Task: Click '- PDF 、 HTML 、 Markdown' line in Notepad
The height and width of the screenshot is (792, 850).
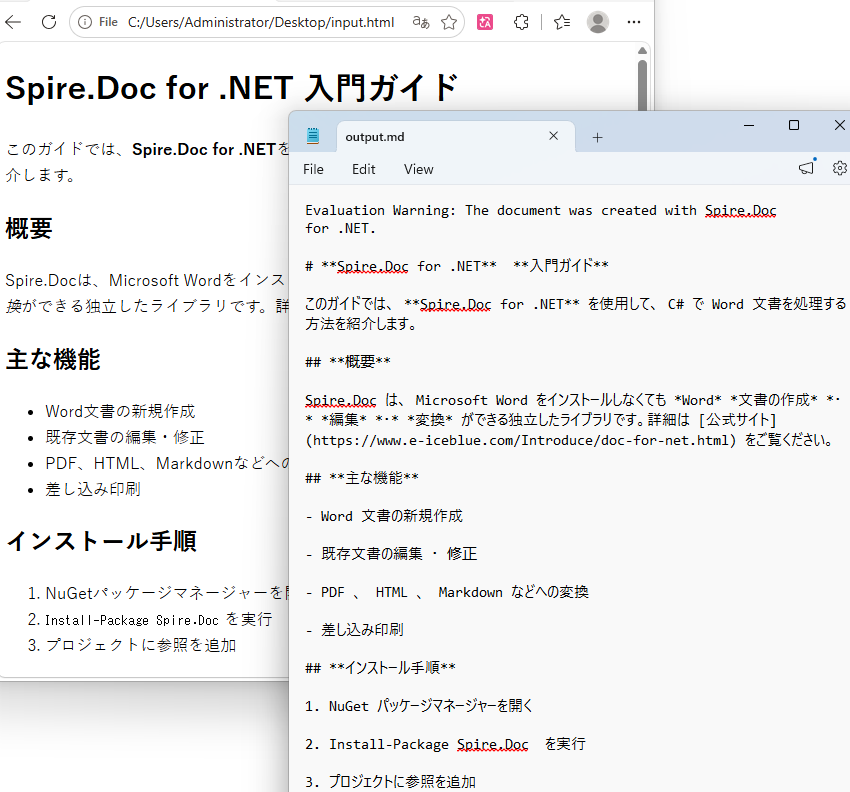Action: (447, 592)
